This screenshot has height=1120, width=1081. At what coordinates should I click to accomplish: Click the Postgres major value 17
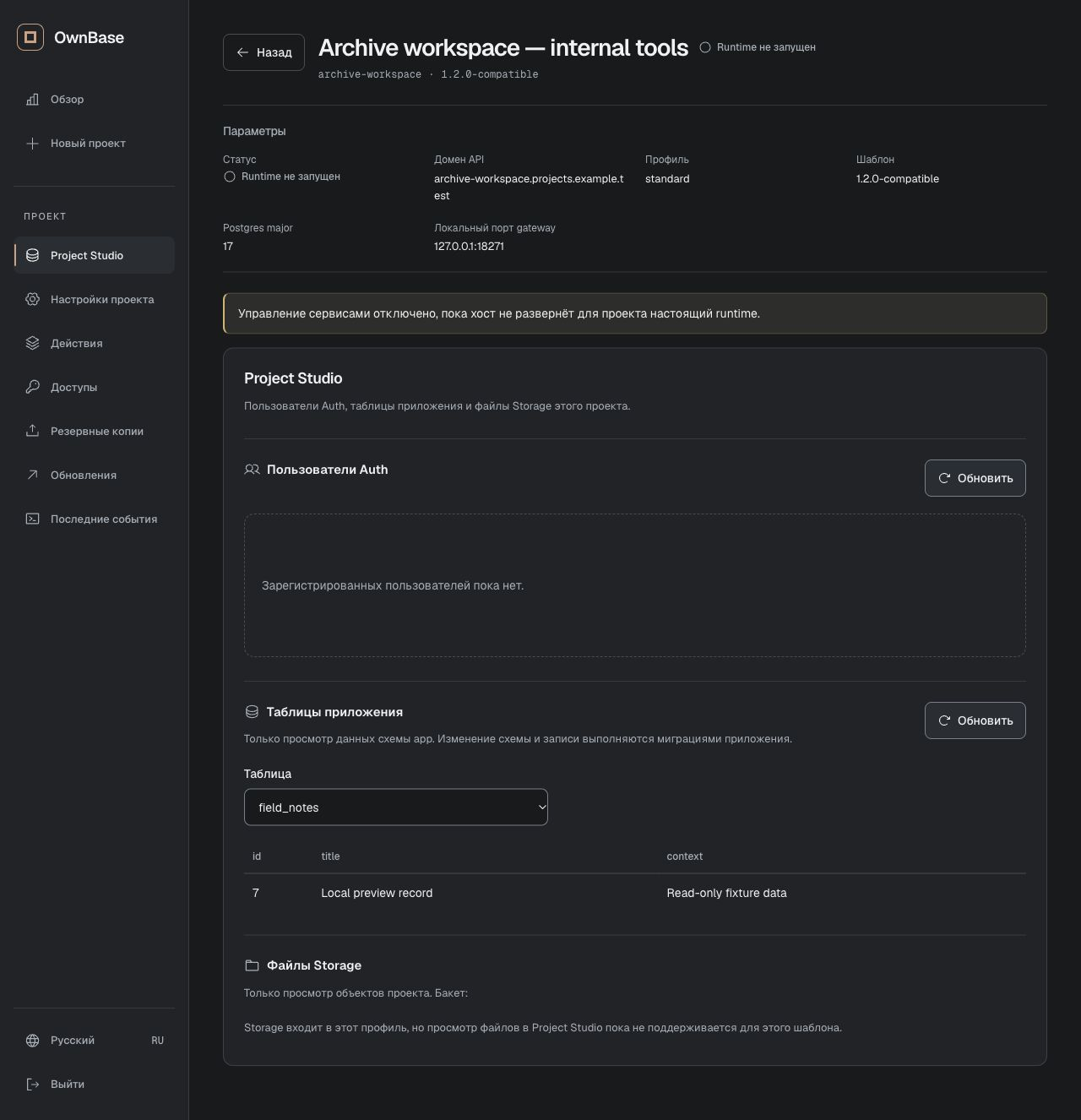(x=228, y=247)
